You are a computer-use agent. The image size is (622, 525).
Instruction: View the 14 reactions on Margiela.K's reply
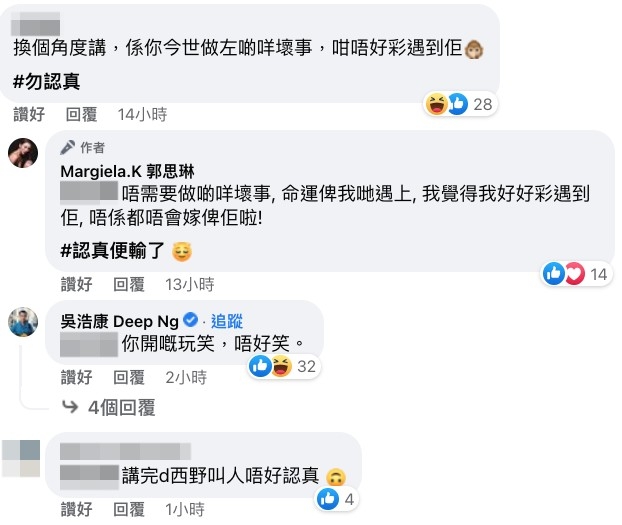(x=576, y=274)
